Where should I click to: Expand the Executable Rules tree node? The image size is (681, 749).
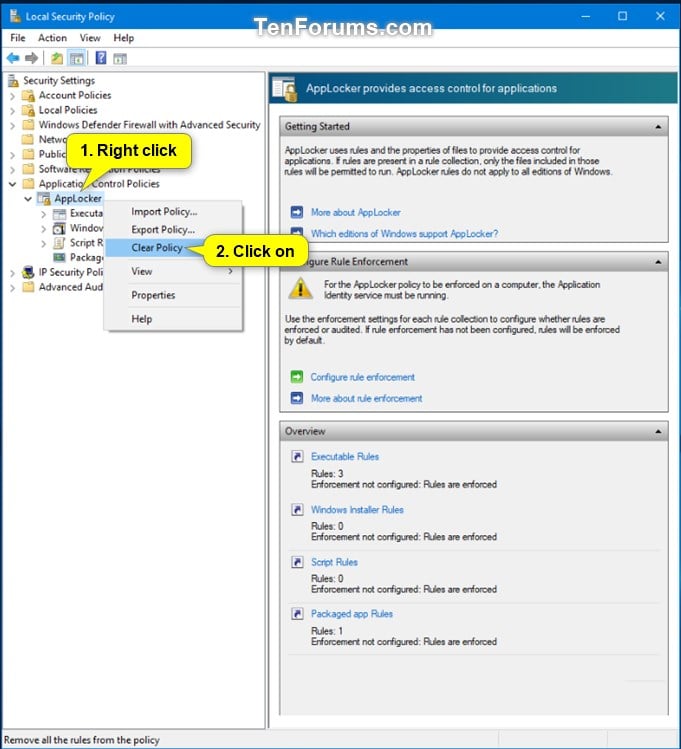pos(43,214)
